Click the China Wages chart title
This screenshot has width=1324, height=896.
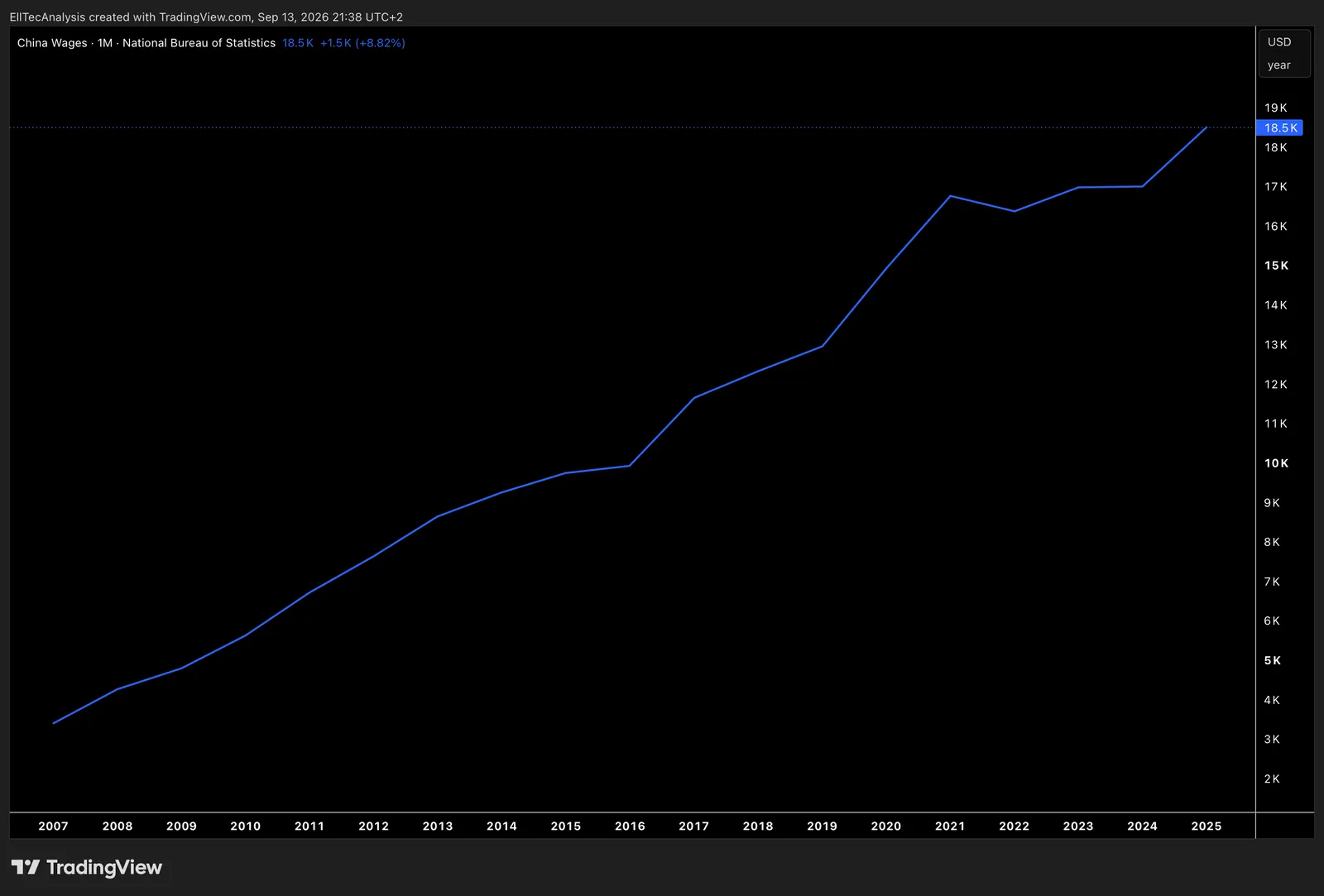52,43
